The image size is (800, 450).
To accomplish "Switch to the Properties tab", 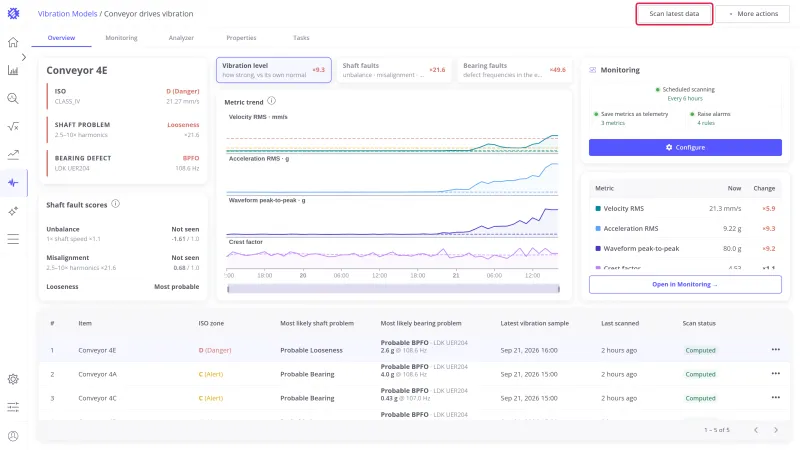I will (x=241, y=38).
